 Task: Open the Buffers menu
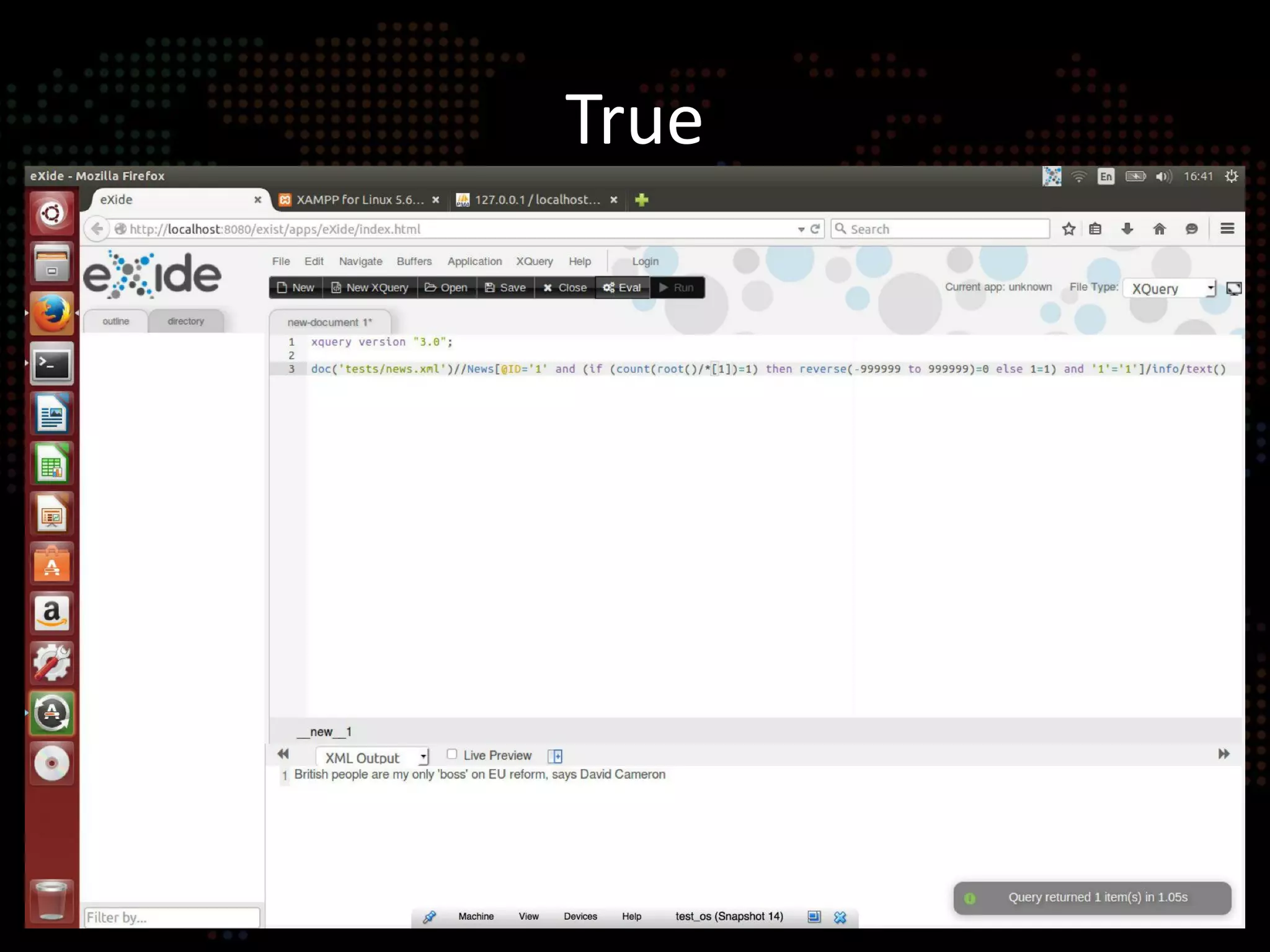point(414,262)
